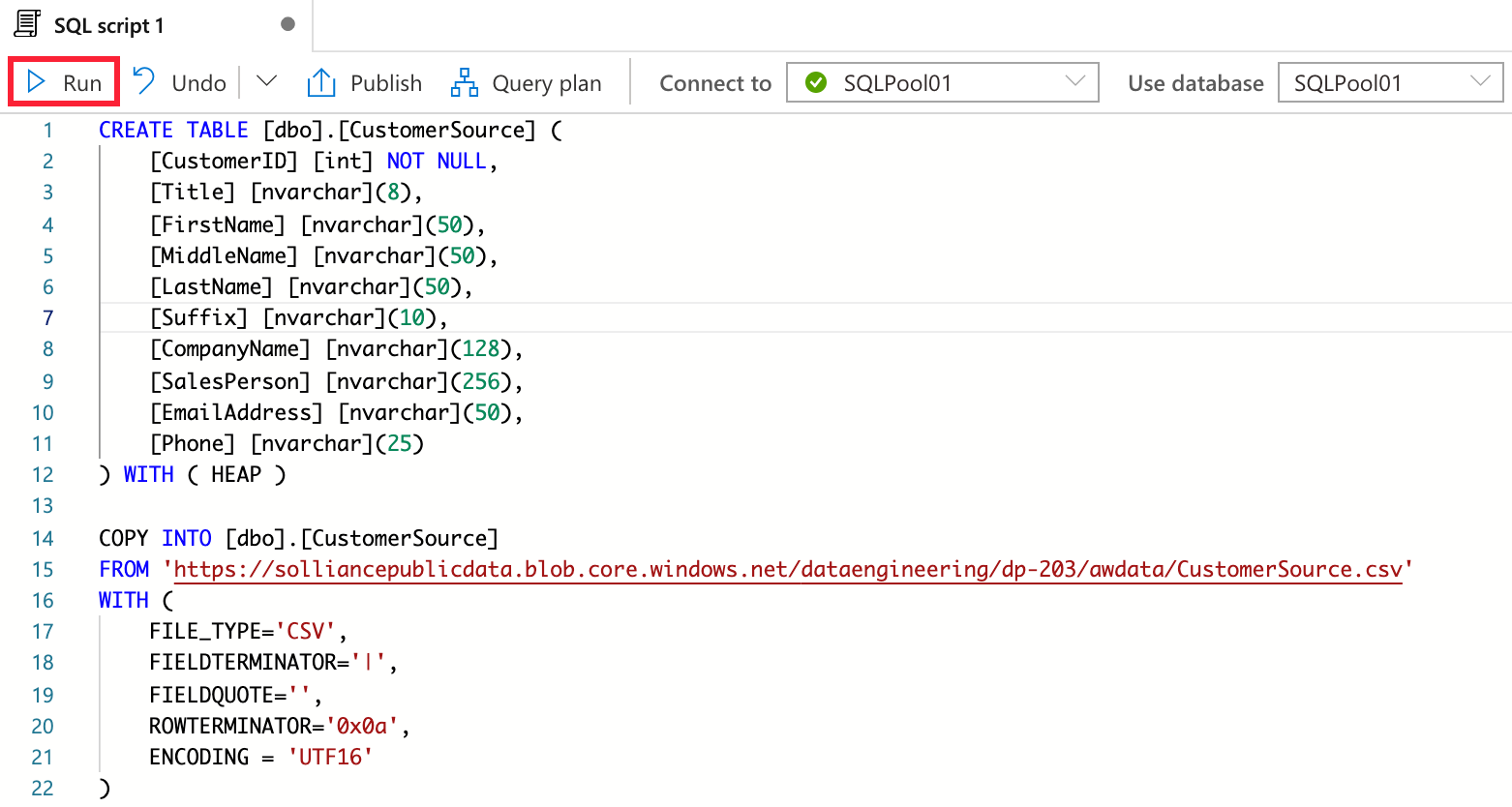Image resolution: width=1512 pixels, height=807 pixels.
Task: Click the FROM keyword on line 15
Action: click(x=124, y=569)
